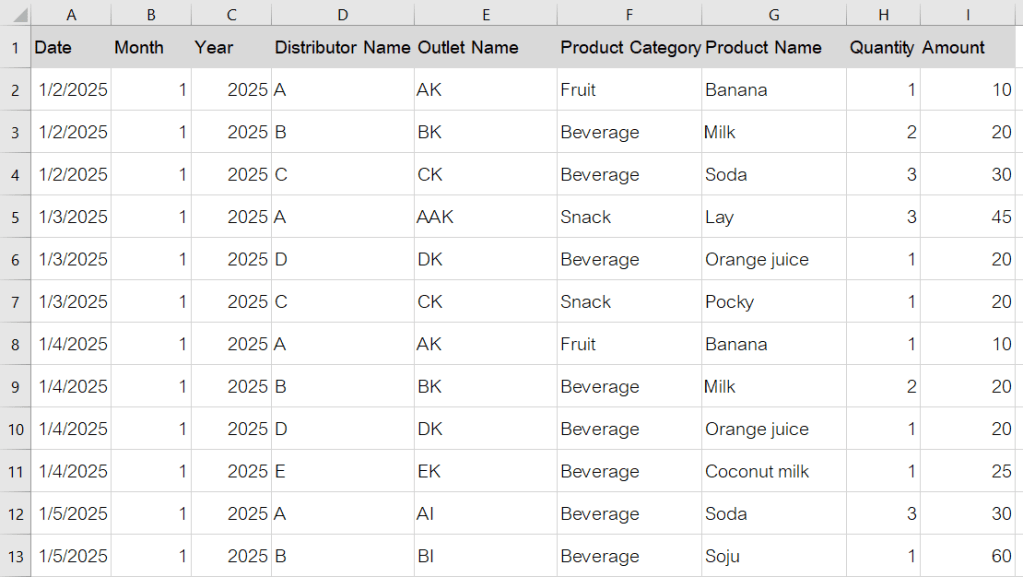Select row 1 header

(15, 47)
